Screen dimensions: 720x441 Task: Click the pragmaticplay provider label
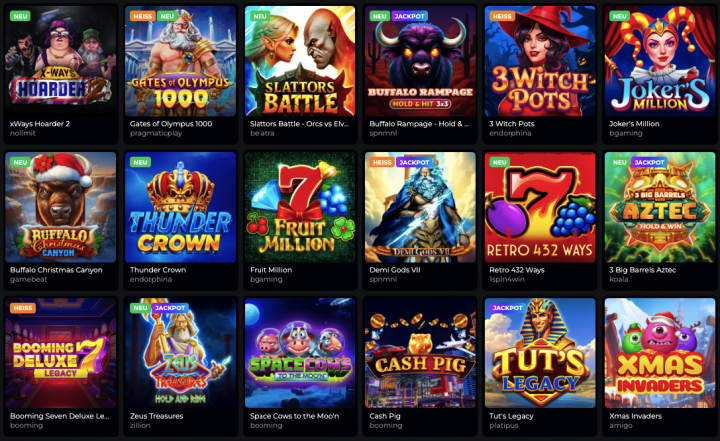[156, 133]
